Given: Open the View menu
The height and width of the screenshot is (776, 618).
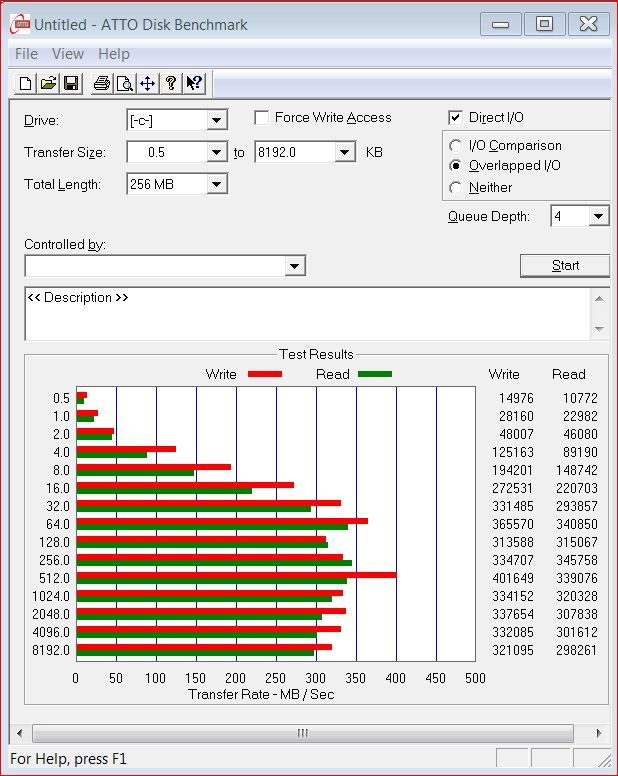Looking at the screenshot, I should coord(68,53).
